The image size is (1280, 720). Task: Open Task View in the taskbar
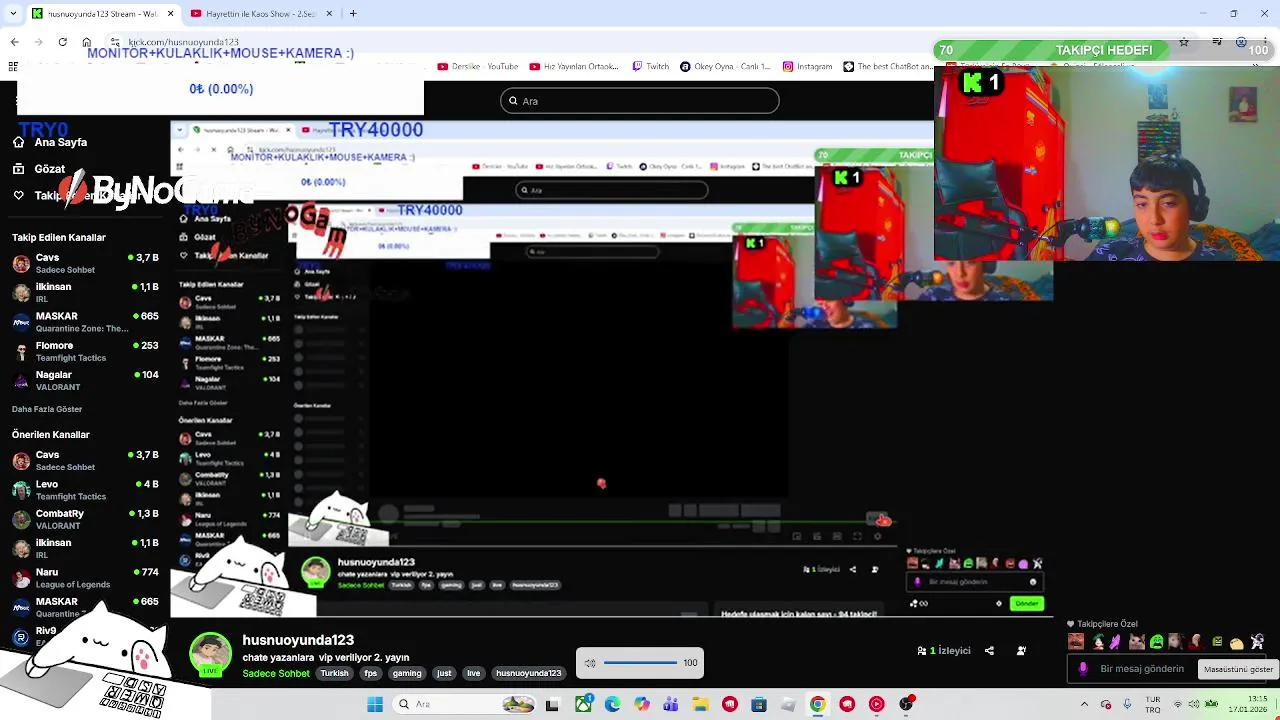[552, 704]
